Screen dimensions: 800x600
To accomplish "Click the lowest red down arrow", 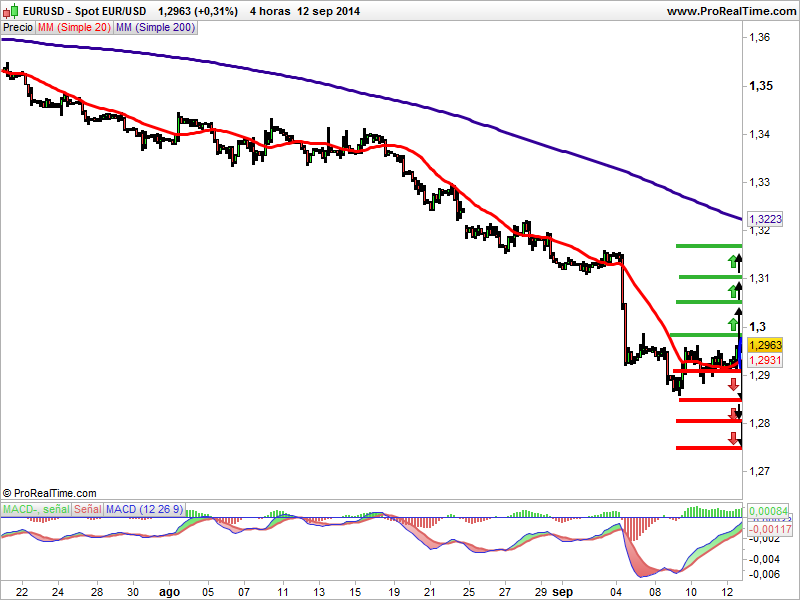I will coord(734,438).
